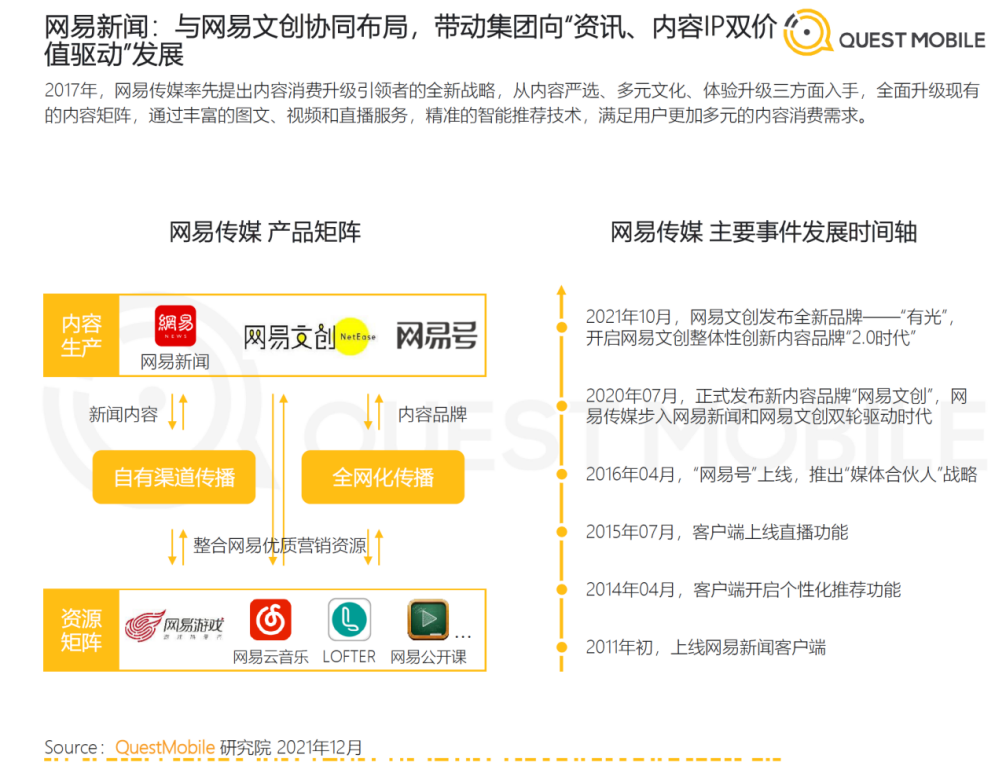Screen dimensions: 995x766
Task: Click the 网易云音乐 caption
Action: [x=270, y=657]
